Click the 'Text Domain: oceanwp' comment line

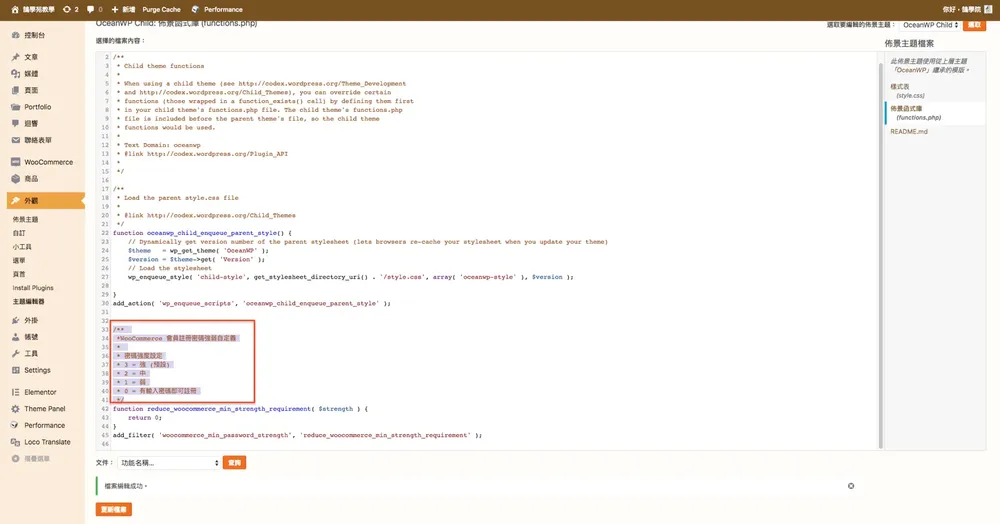click(162, 145)
